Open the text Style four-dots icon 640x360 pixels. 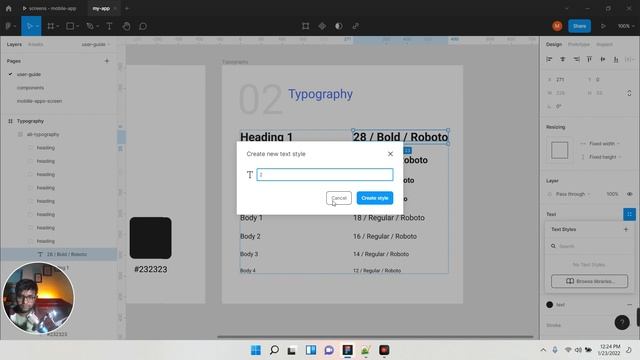click(629, 214)
